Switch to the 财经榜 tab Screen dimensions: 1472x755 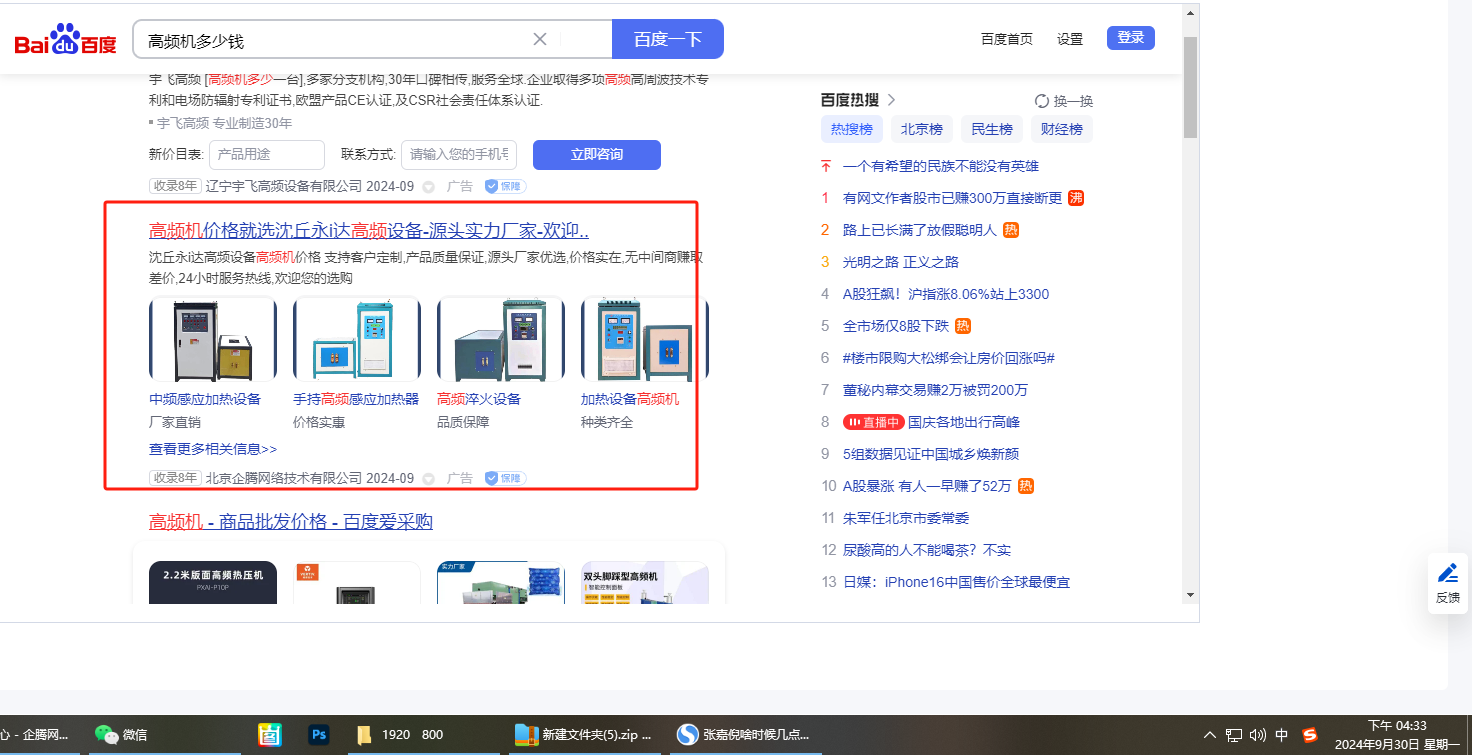pos(1062,129)
